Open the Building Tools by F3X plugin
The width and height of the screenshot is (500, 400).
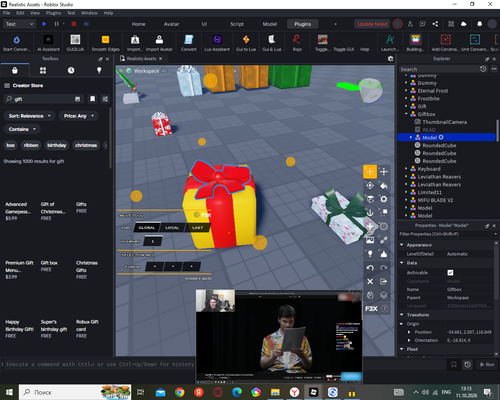[x=415, y=43]
